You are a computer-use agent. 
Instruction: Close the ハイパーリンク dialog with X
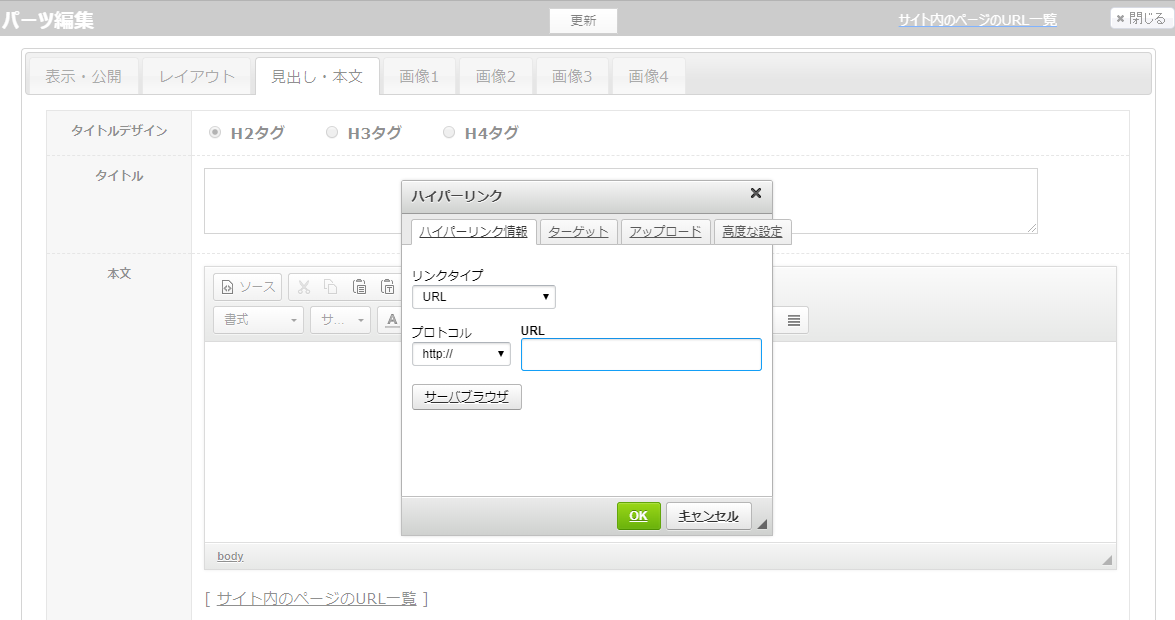pos(756,194)
